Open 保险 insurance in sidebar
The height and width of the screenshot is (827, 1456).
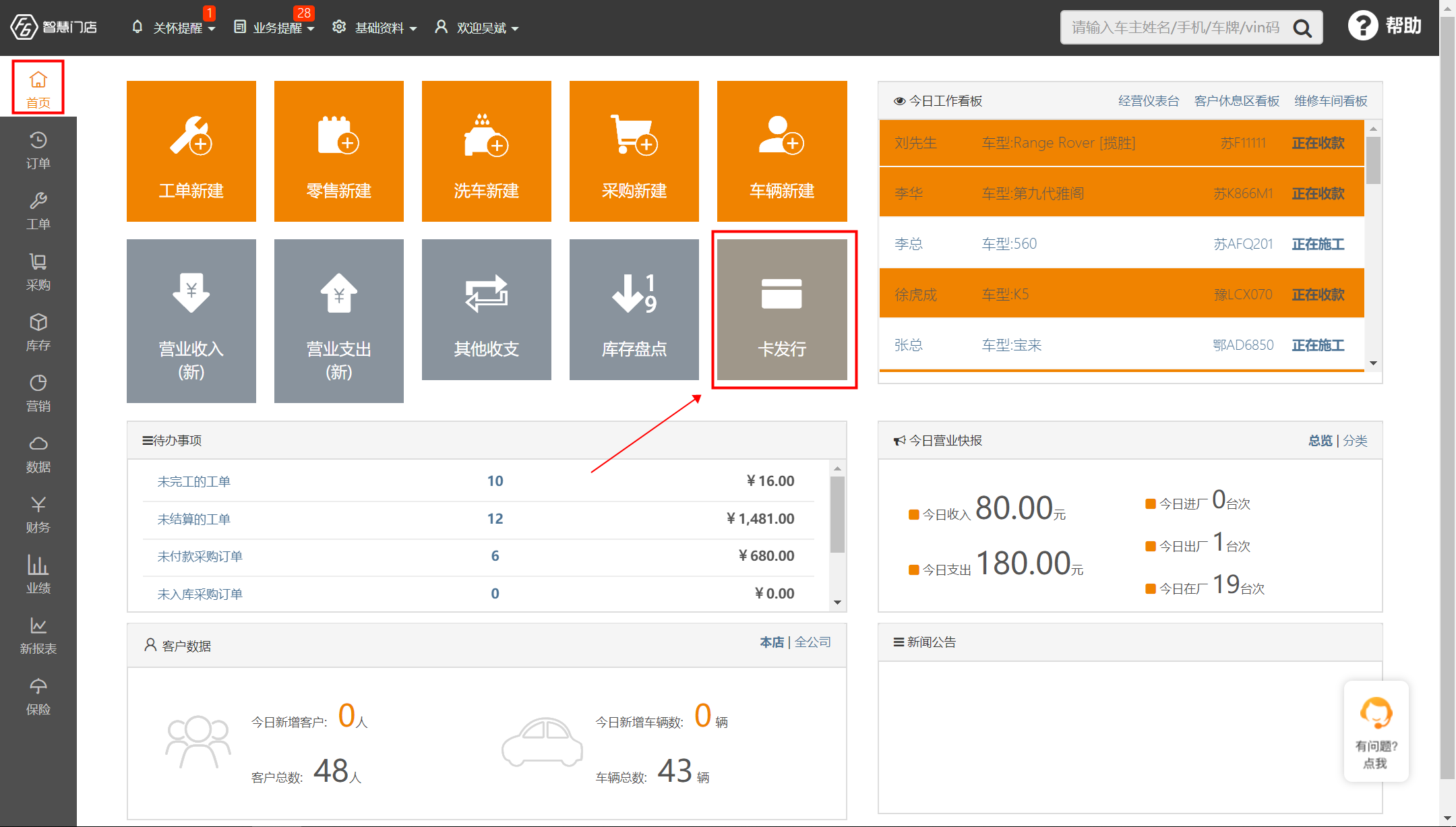tap(38, 696)
